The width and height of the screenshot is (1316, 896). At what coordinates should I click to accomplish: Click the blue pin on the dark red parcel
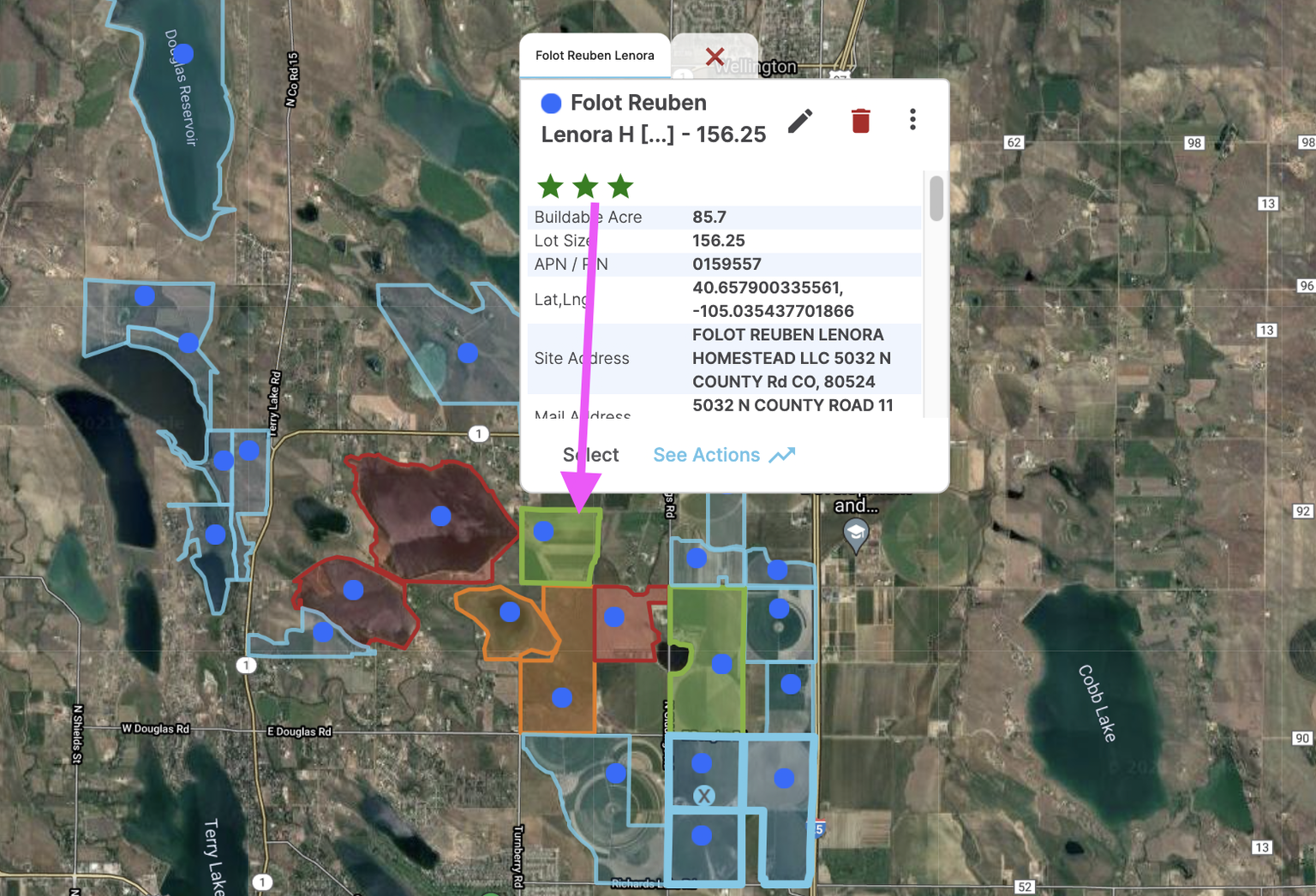coord(440,516)
